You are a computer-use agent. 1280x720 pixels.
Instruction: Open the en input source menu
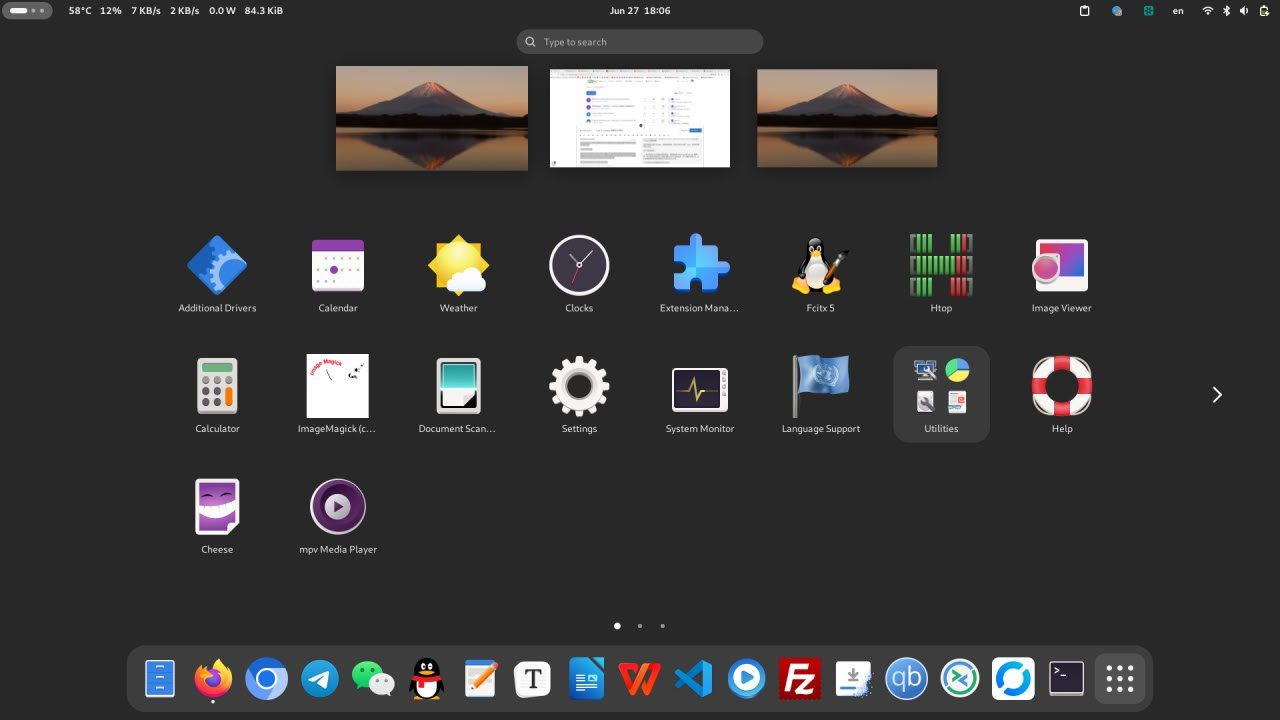click(1178, 10)
